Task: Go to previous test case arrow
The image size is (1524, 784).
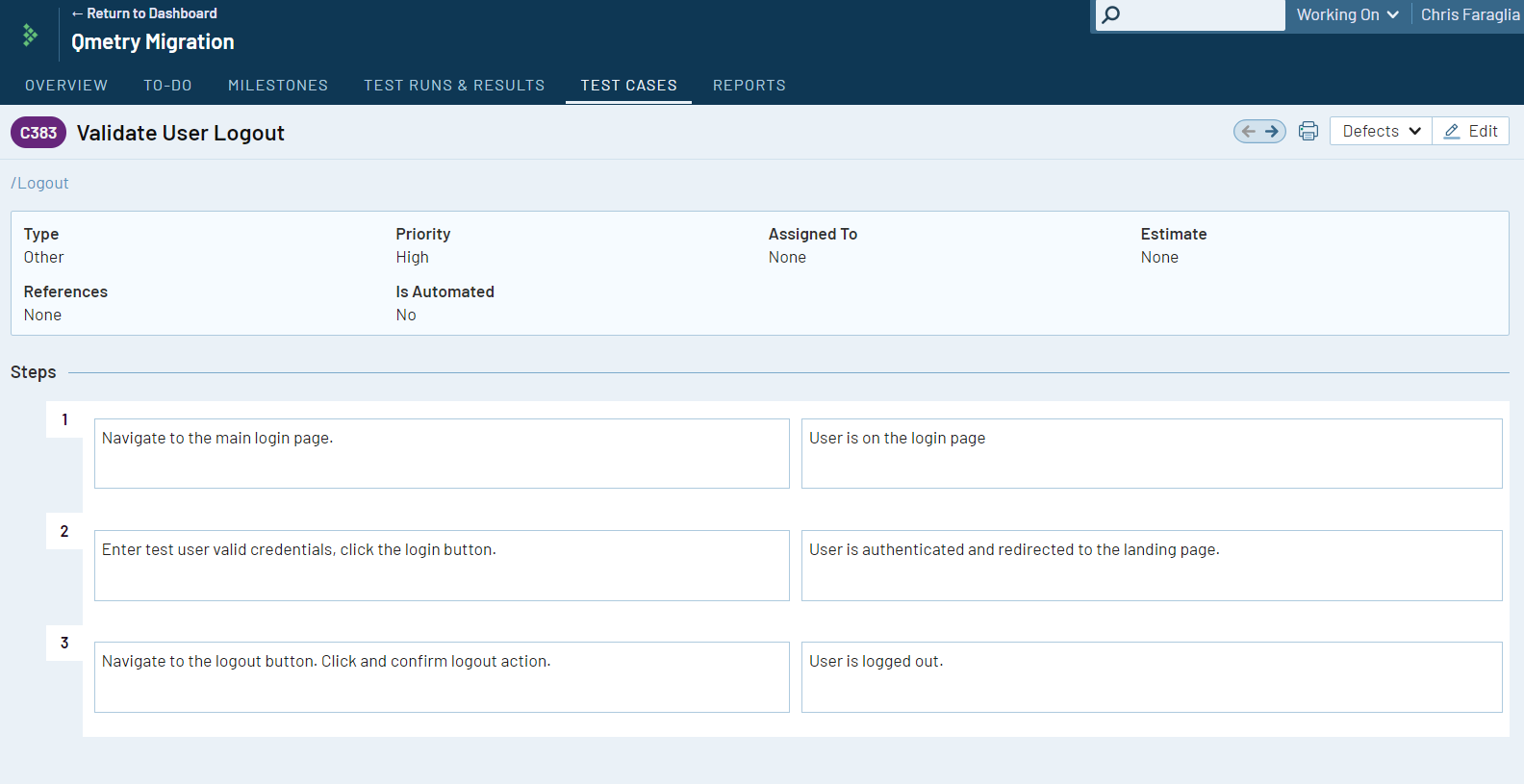Action: coord(1248,132)
